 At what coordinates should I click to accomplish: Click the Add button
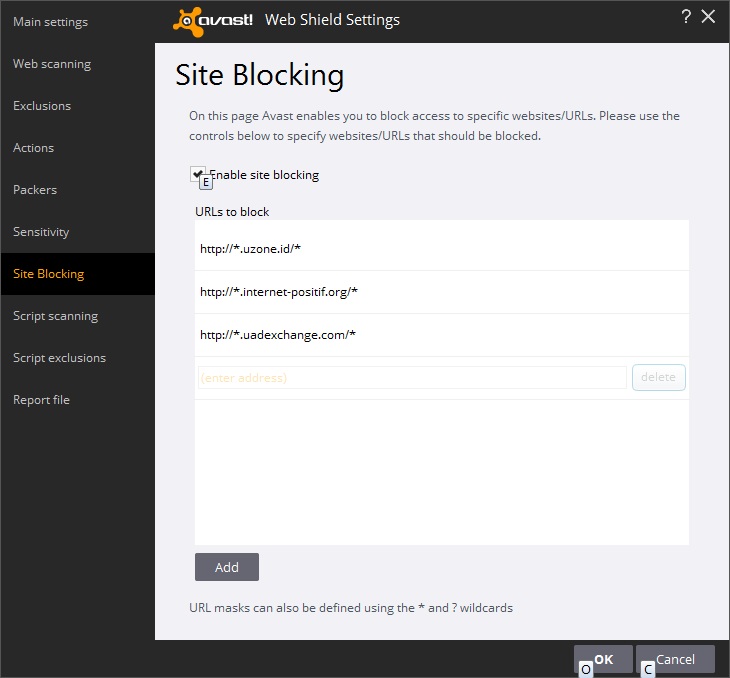[x=227, y=567]
